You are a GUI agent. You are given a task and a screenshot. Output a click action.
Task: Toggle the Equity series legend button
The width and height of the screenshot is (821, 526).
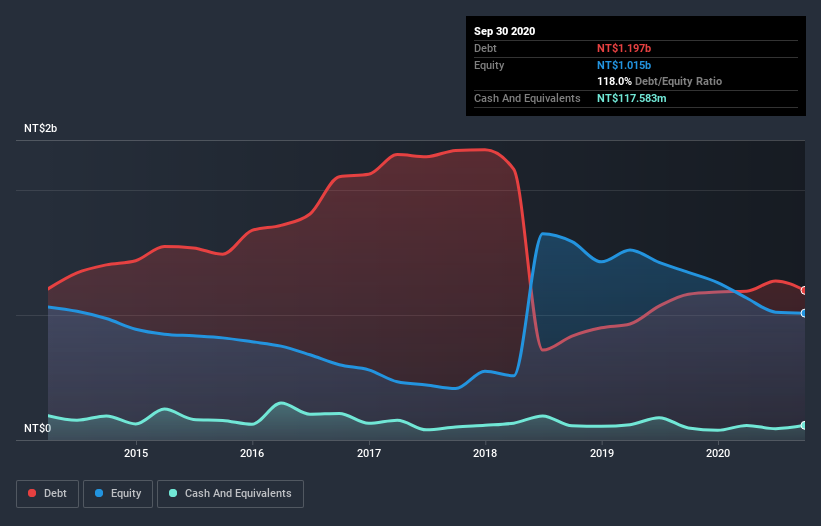118,494
